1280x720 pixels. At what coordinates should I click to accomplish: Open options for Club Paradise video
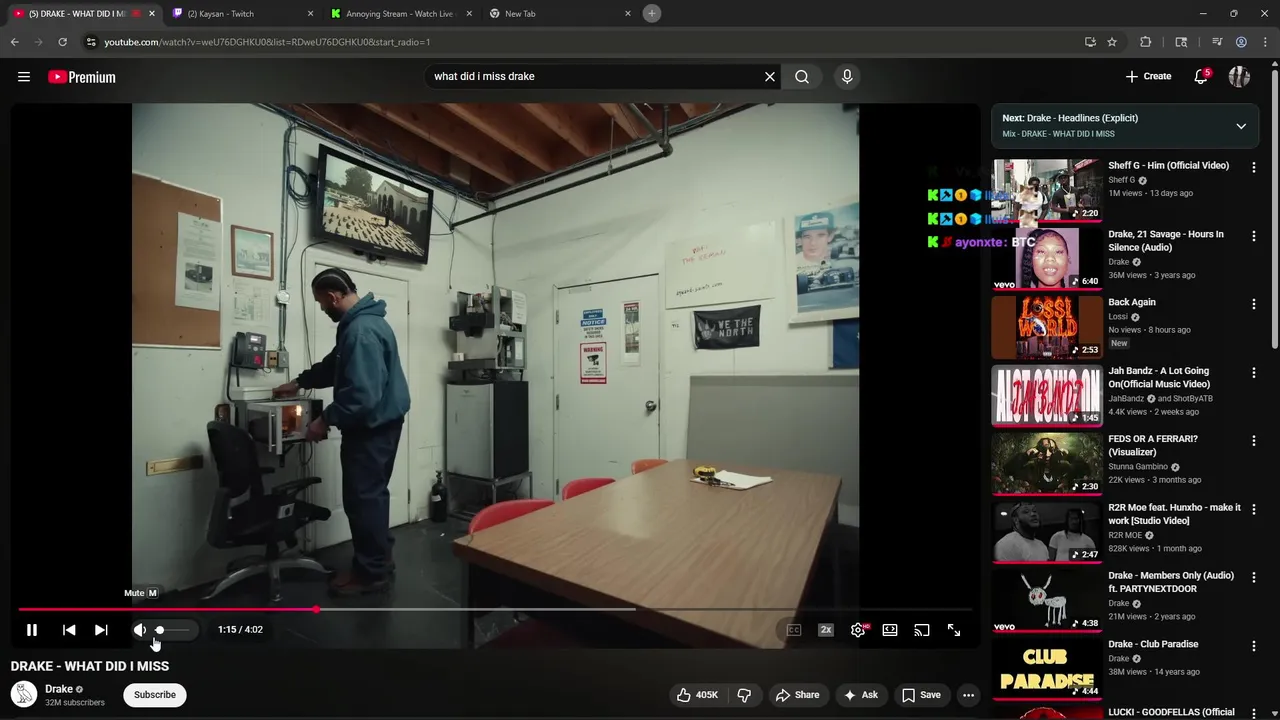click(x=1253, y=645)
